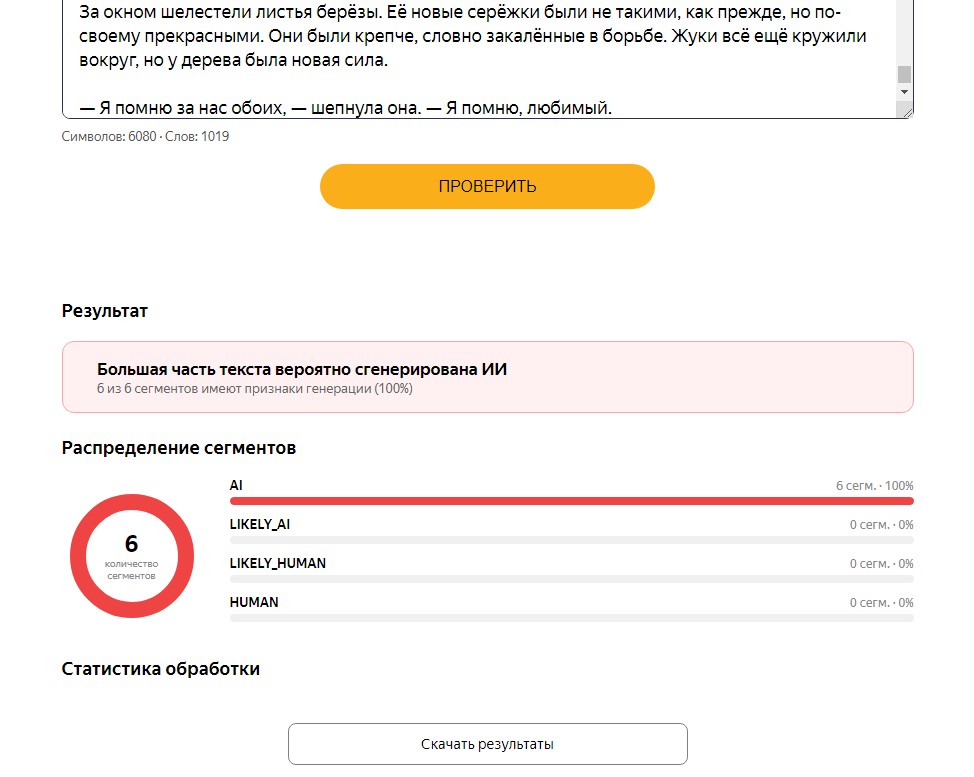This screenshot has width=974, height=777.
Task: Click the HUMAN row '0 сегм. · 0%' value
Action: click(881, 602)
